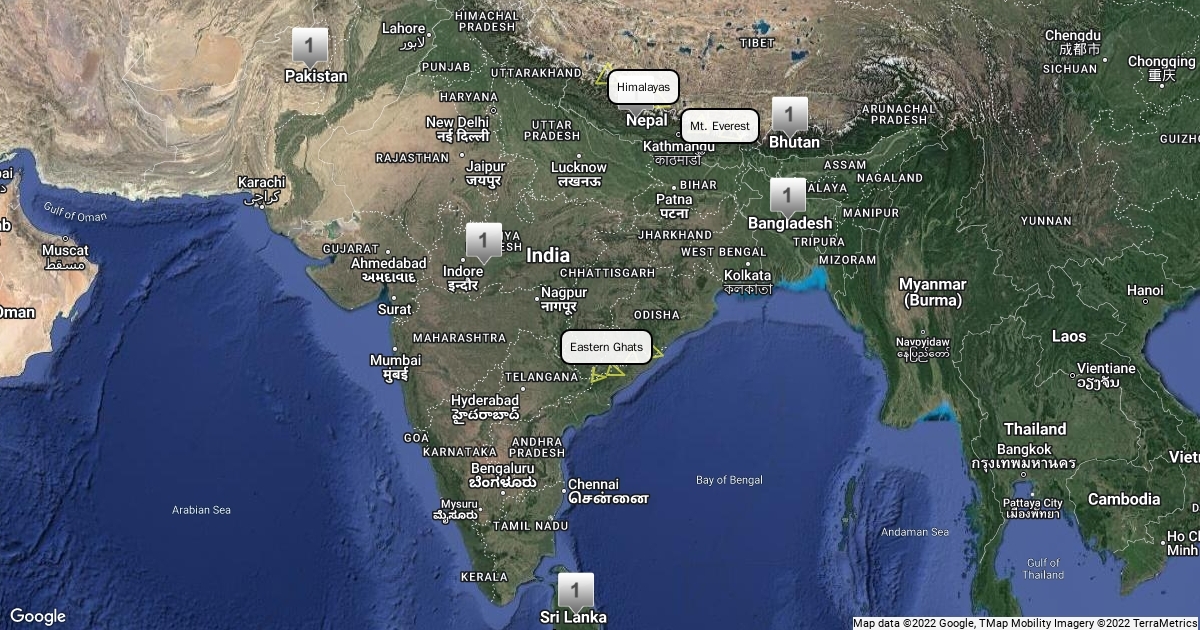Image resolution: width=1200 pixels, height=630 pixels.
Task: Click the Maharashtra state label
Action: click(x=459, y=337)
